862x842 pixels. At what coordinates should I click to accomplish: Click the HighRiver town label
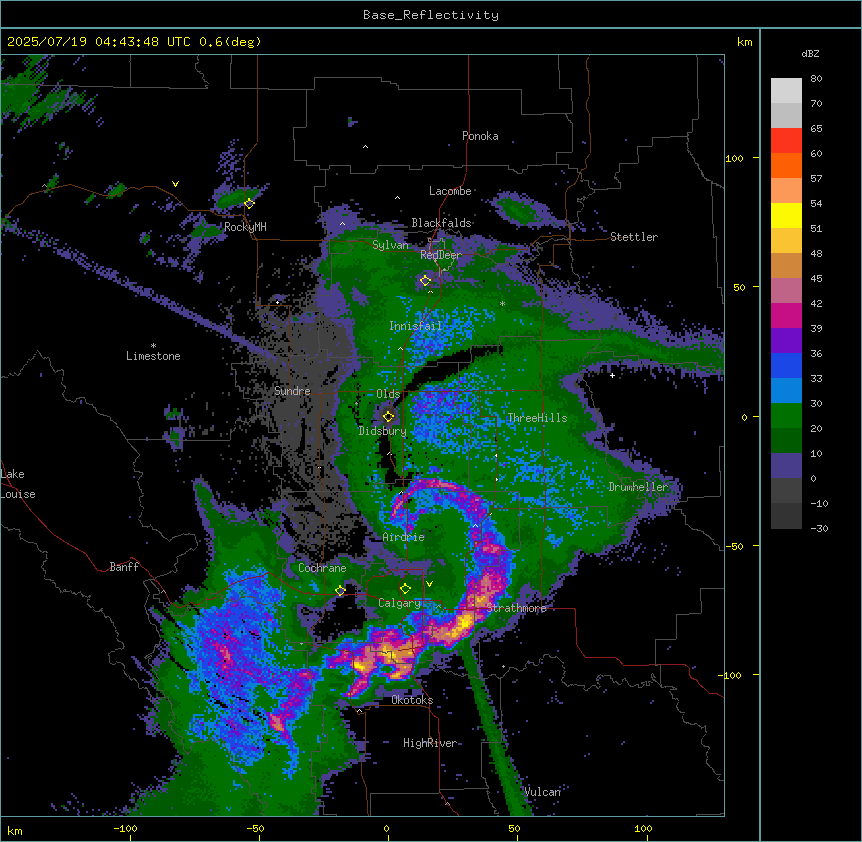click(430, 743)
